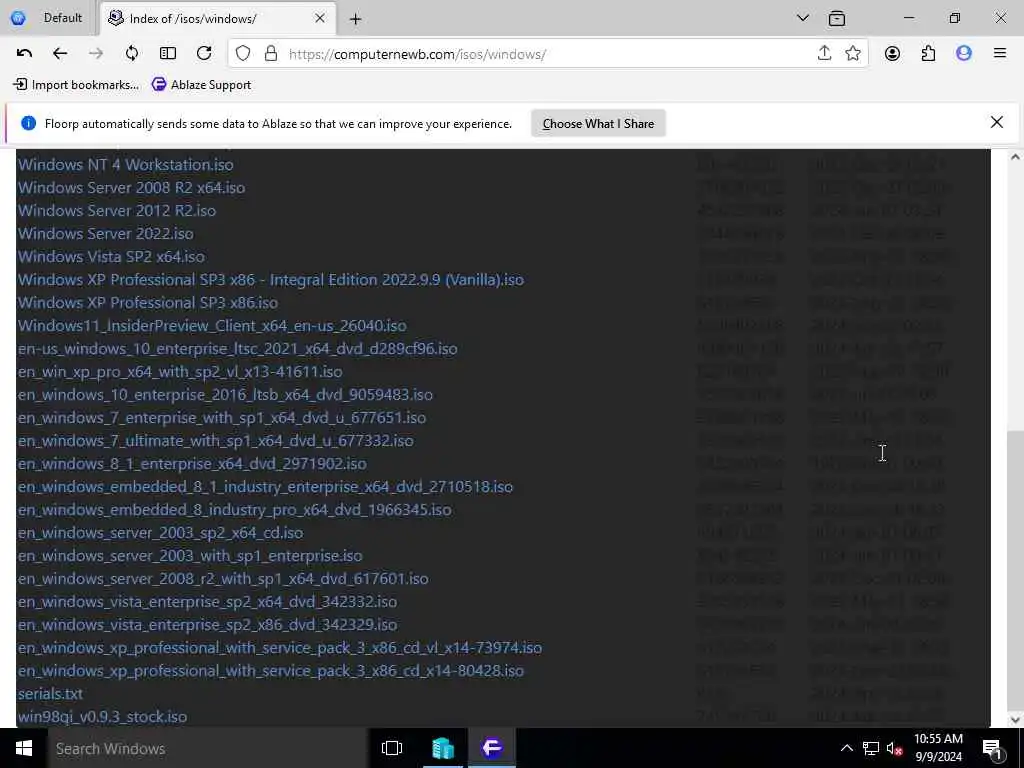Open en_windows_10_enterprise_2016_ltsb iso link
The width and height of the screenshot is (1024, 768).
tap(225, 394)
